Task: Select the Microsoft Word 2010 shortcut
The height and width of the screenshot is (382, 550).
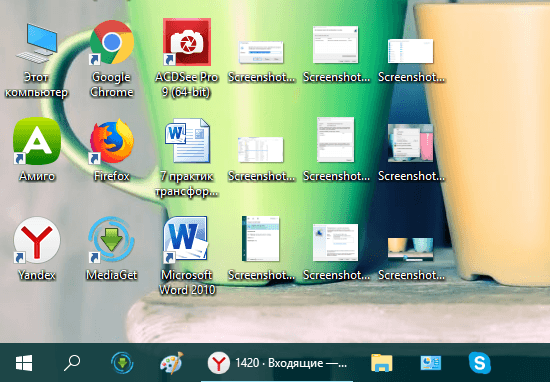Action: [x=187, y=256]
